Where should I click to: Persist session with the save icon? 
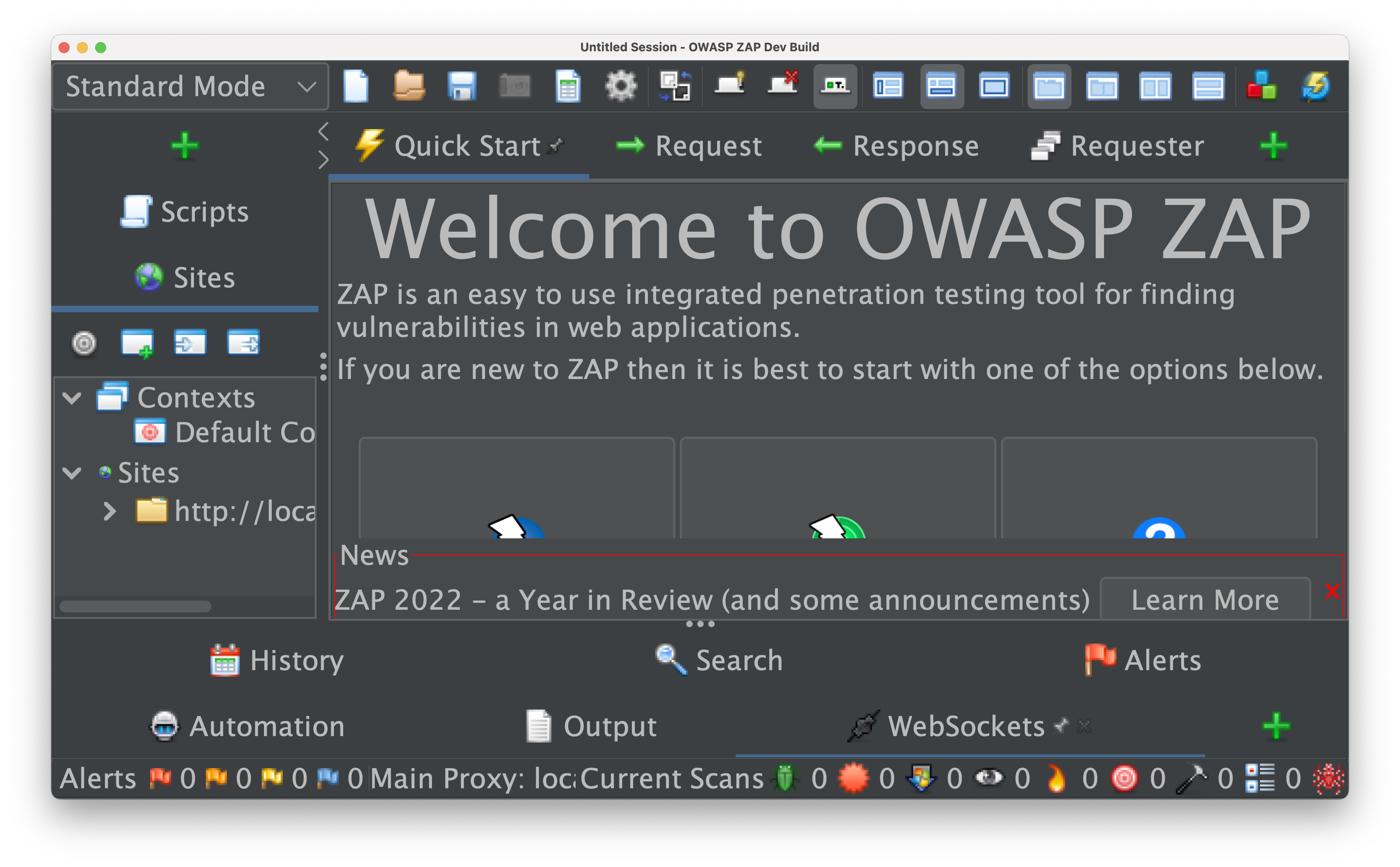click(462, 86)
